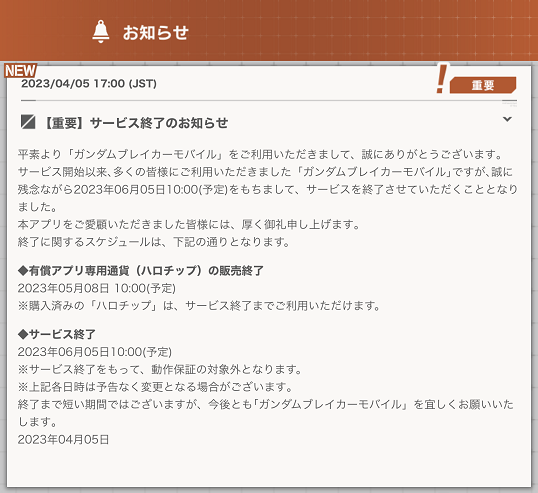Click the line ※サービス終了をもって、動作保証の対象外となります。
The width and height of the screenshot is (538, 493).
coord(160,369)
